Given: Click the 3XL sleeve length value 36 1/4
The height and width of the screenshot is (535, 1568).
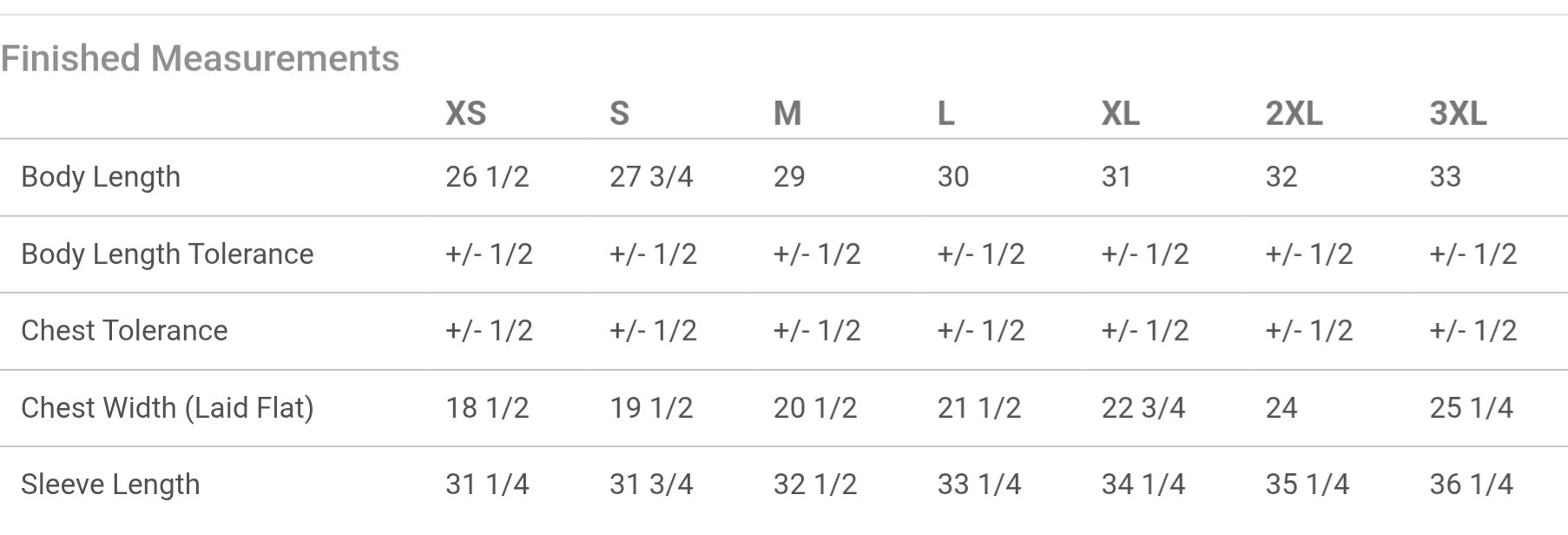Looking at the screenshot, I should pos(1472,484).
